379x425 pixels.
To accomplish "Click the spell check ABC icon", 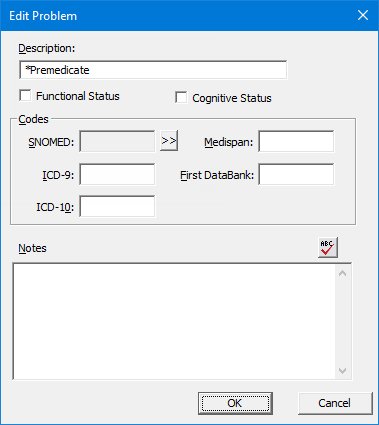I will (x=328, y=247).
